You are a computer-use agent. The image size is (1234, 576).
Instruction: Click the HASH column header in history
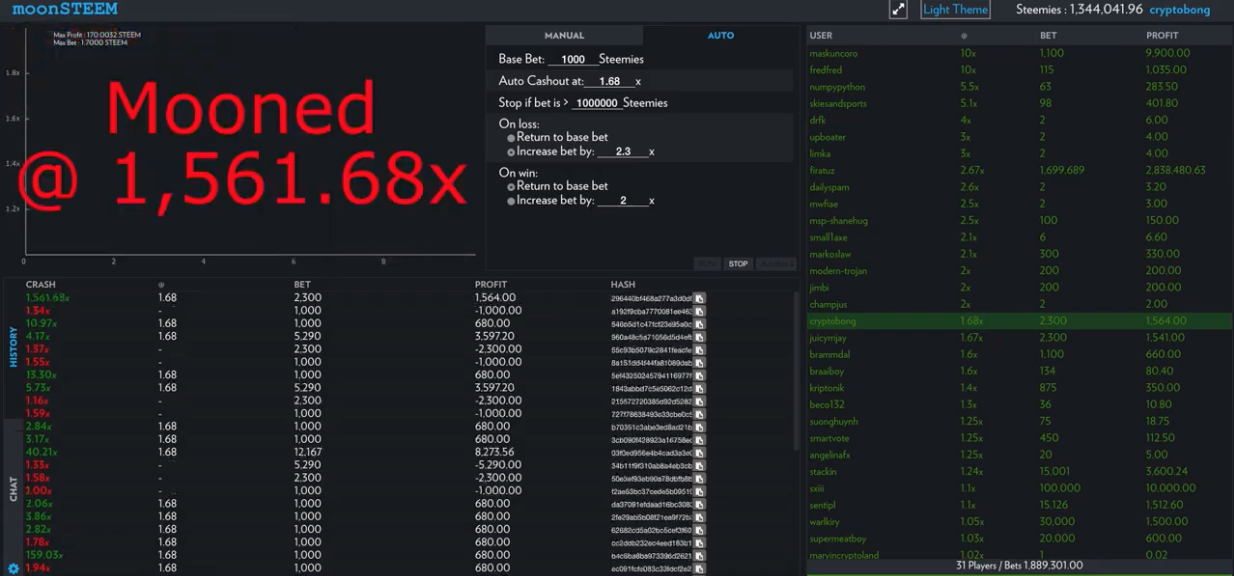[x=623, y=285]
